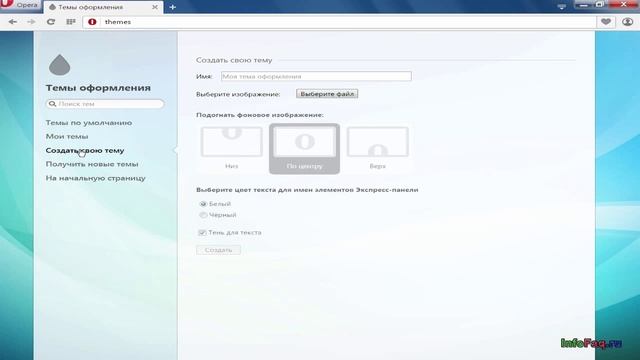The width and height of the screenshot is (640, 360).
Task: Choose the Белый text color radio
Action: click(x=203, y=204)
